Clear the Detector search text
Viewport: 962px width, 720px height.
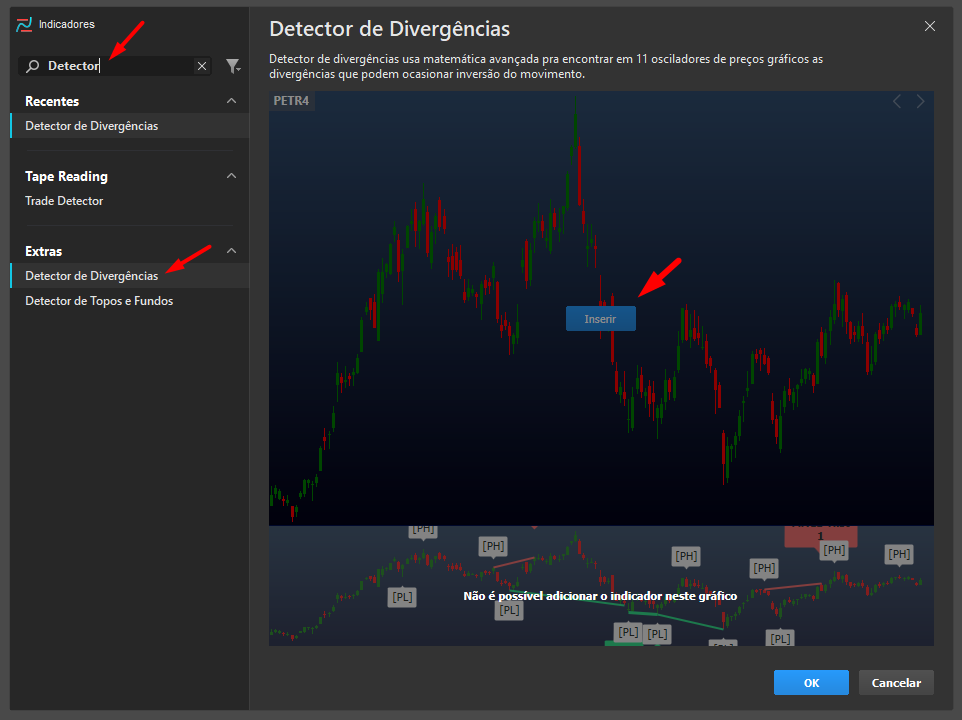point(202,66)
